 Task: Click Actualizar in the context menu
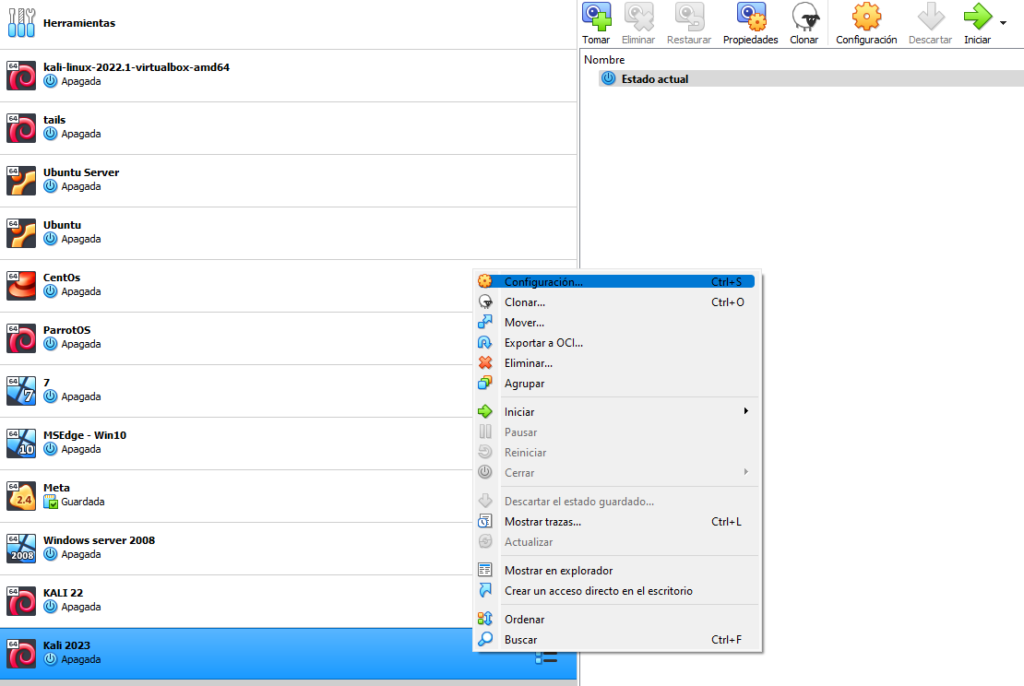[x=615, y=542]
